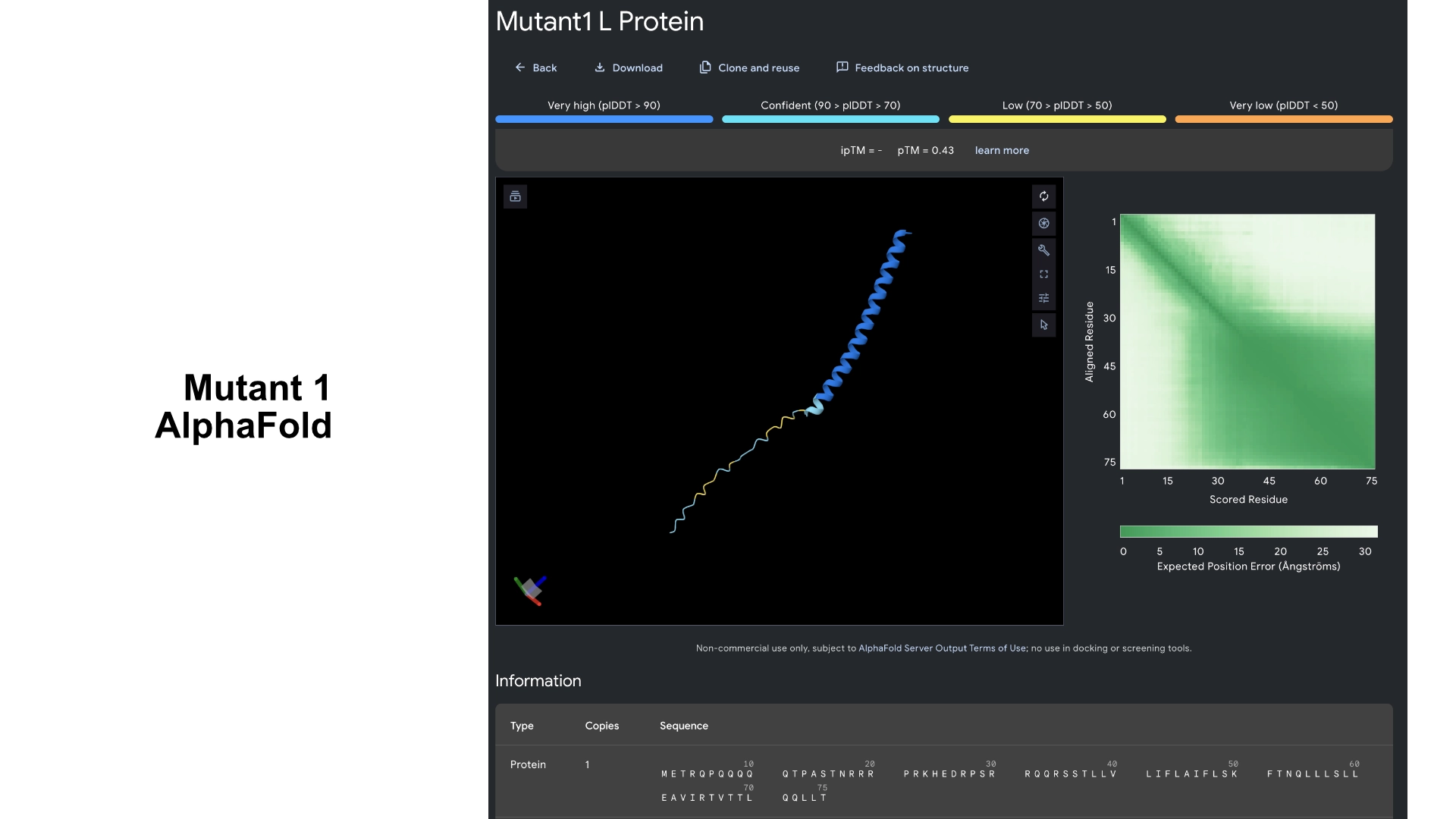Viewport: 1456px width, 819px height.
Task: Toggle fullscreen viewer mode
Action: coord(1043,274)
